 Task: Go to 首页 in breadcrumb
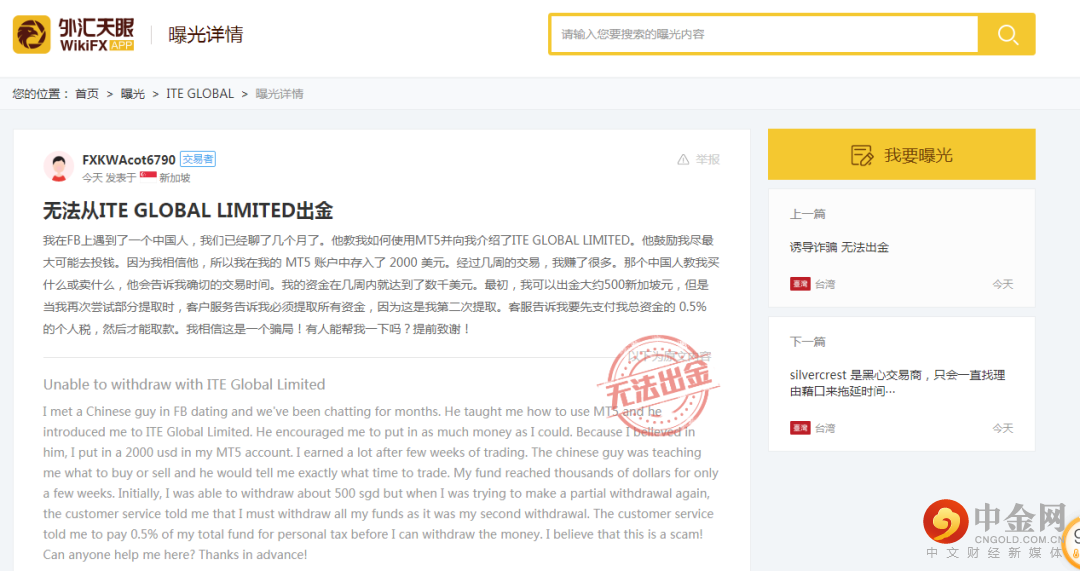(x=87, y=94)
